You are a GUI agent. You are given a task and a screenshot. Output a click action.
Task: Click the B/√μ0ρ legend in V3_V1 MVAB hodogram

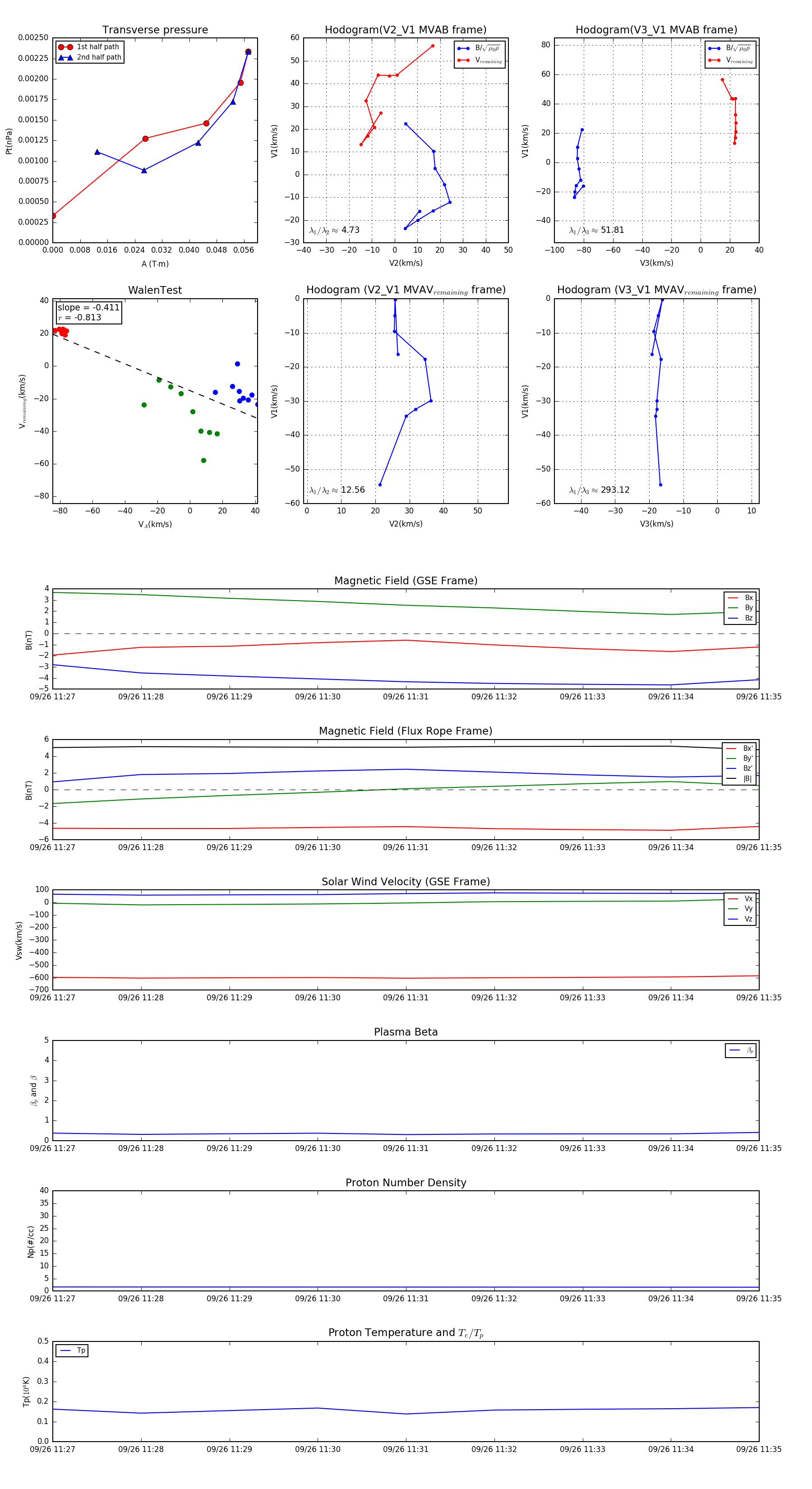coord(730,49)
